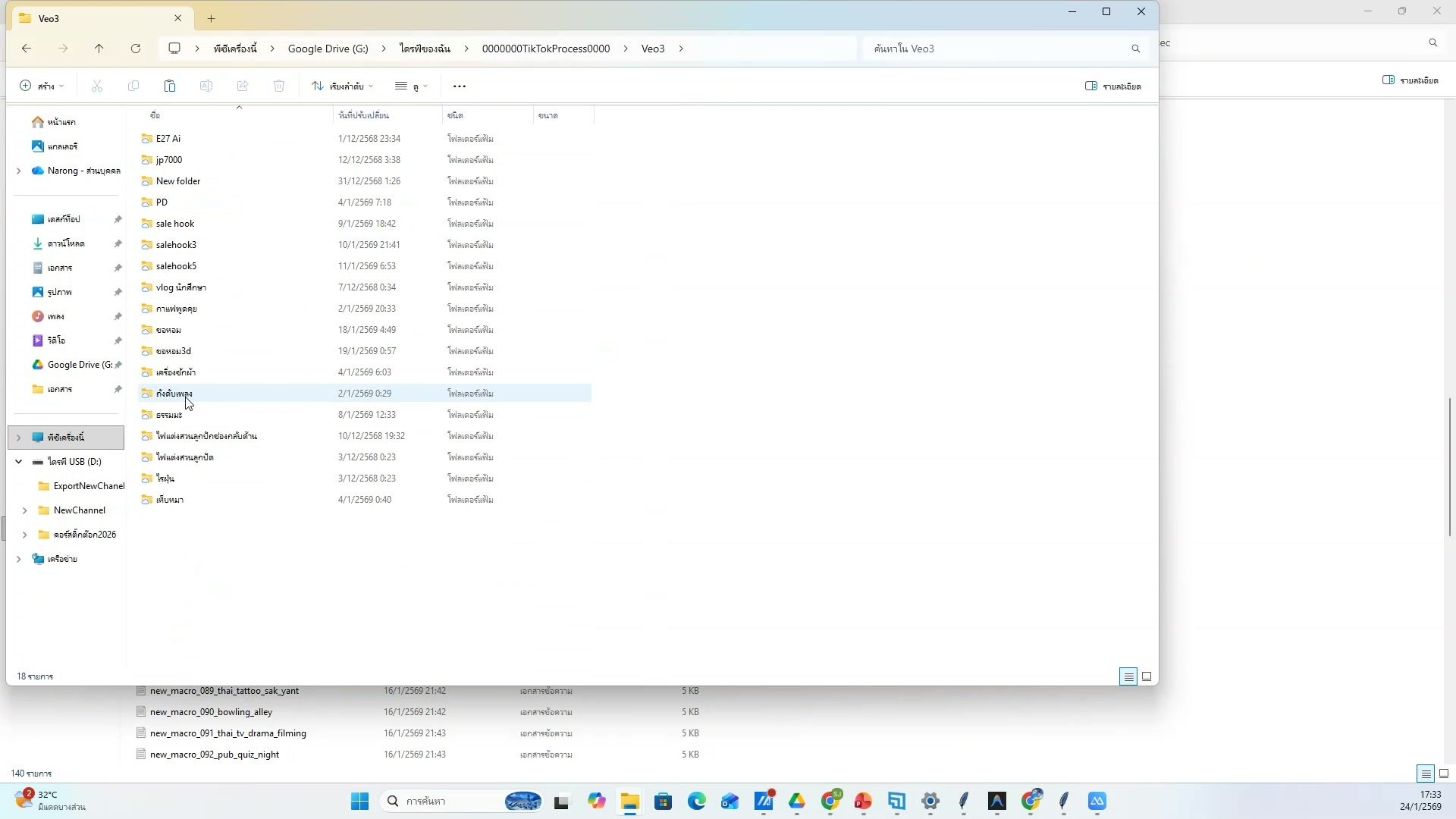Switch to large thumbnails view button

click(x=1147, y=676)
